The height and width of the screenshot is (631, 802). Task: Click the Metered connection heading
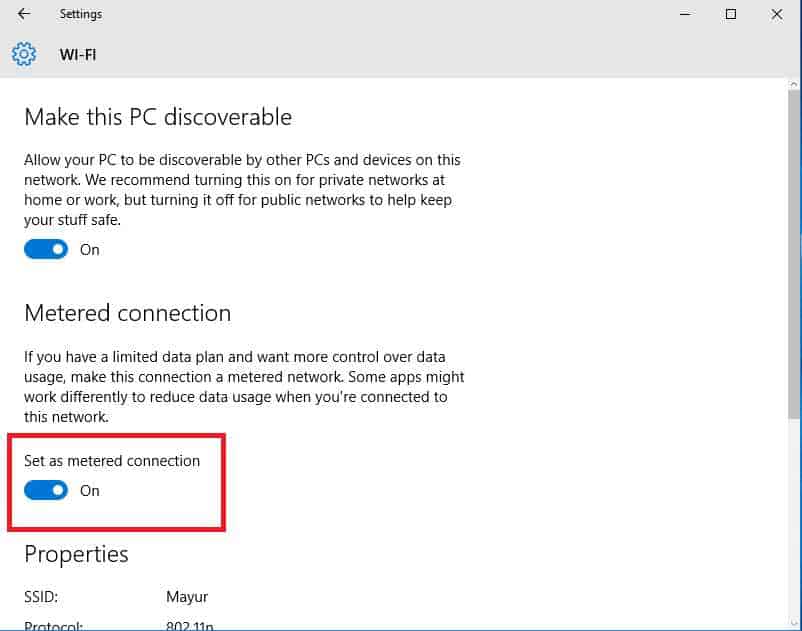(127, 313)
